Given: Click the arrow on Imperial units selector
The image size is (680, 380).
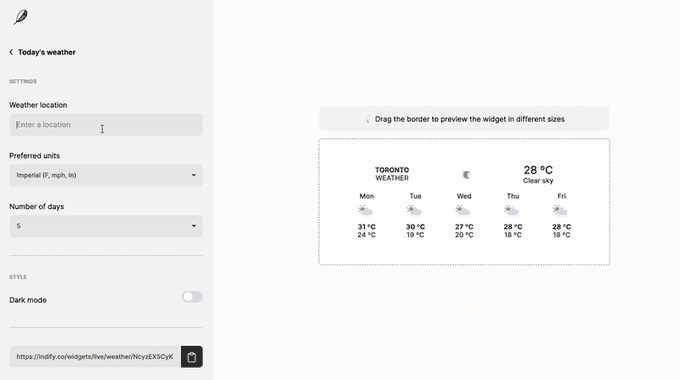Looking at the screenshot, I should (194, 175).
